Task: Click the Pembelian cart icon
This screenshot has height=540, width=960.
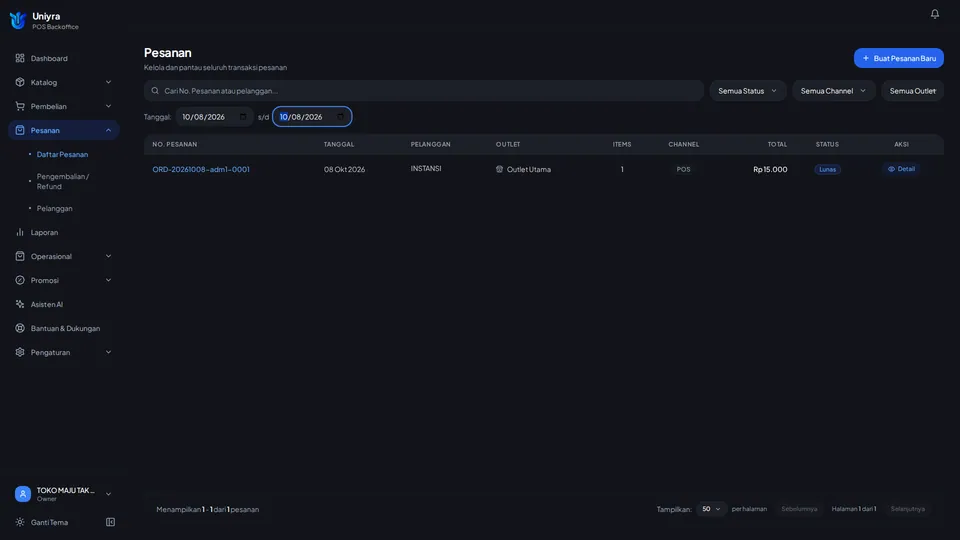Action: 20,106
